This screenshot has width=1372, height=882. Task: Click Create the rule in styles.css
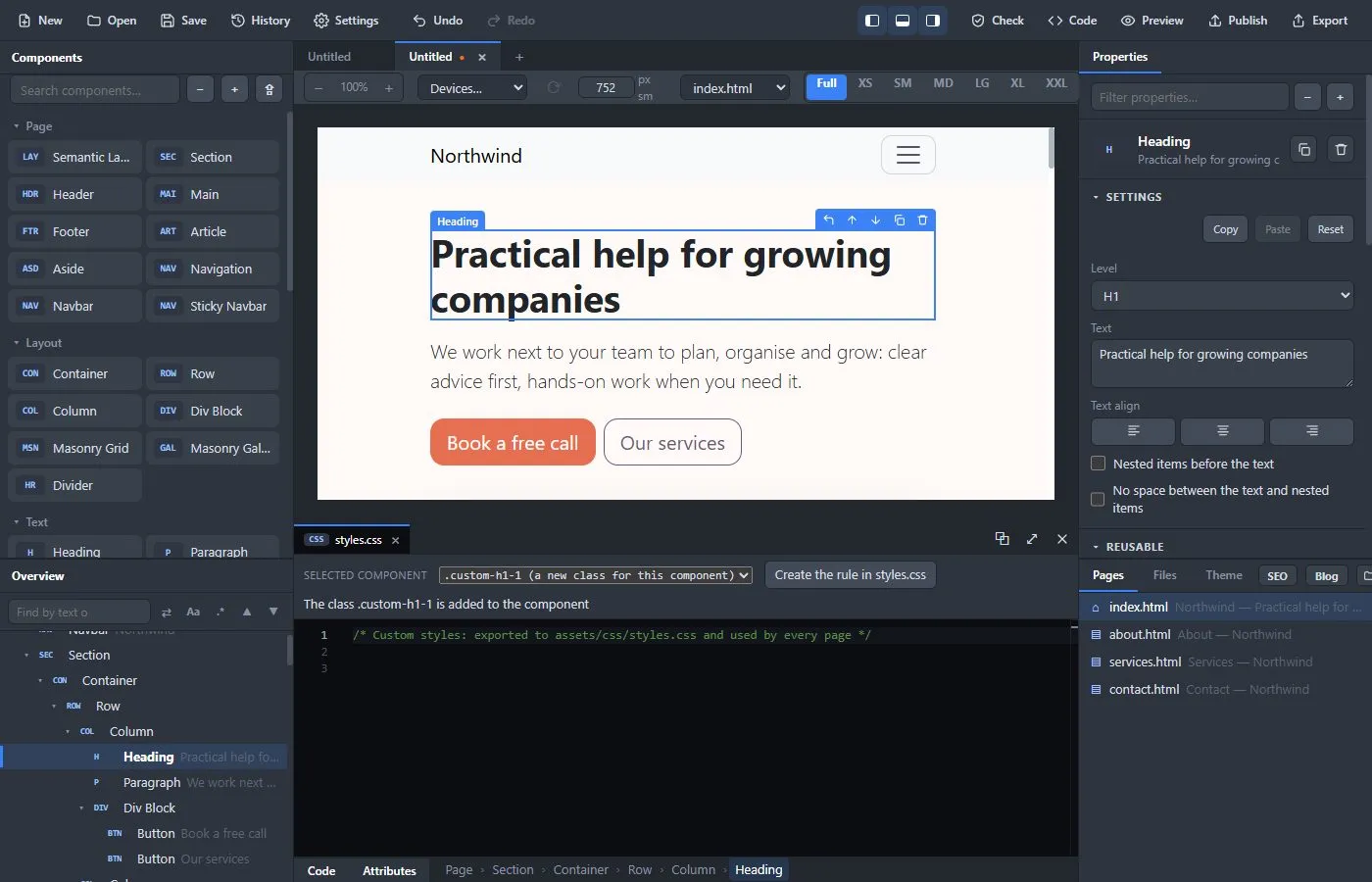click(x=850, y=575)
